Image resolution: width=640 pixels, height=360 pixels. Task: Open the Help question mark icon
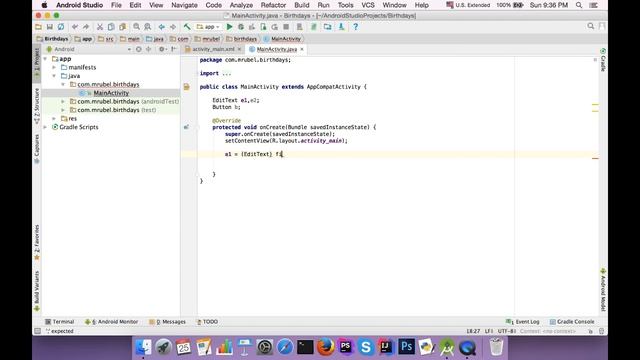coord(356,27)
